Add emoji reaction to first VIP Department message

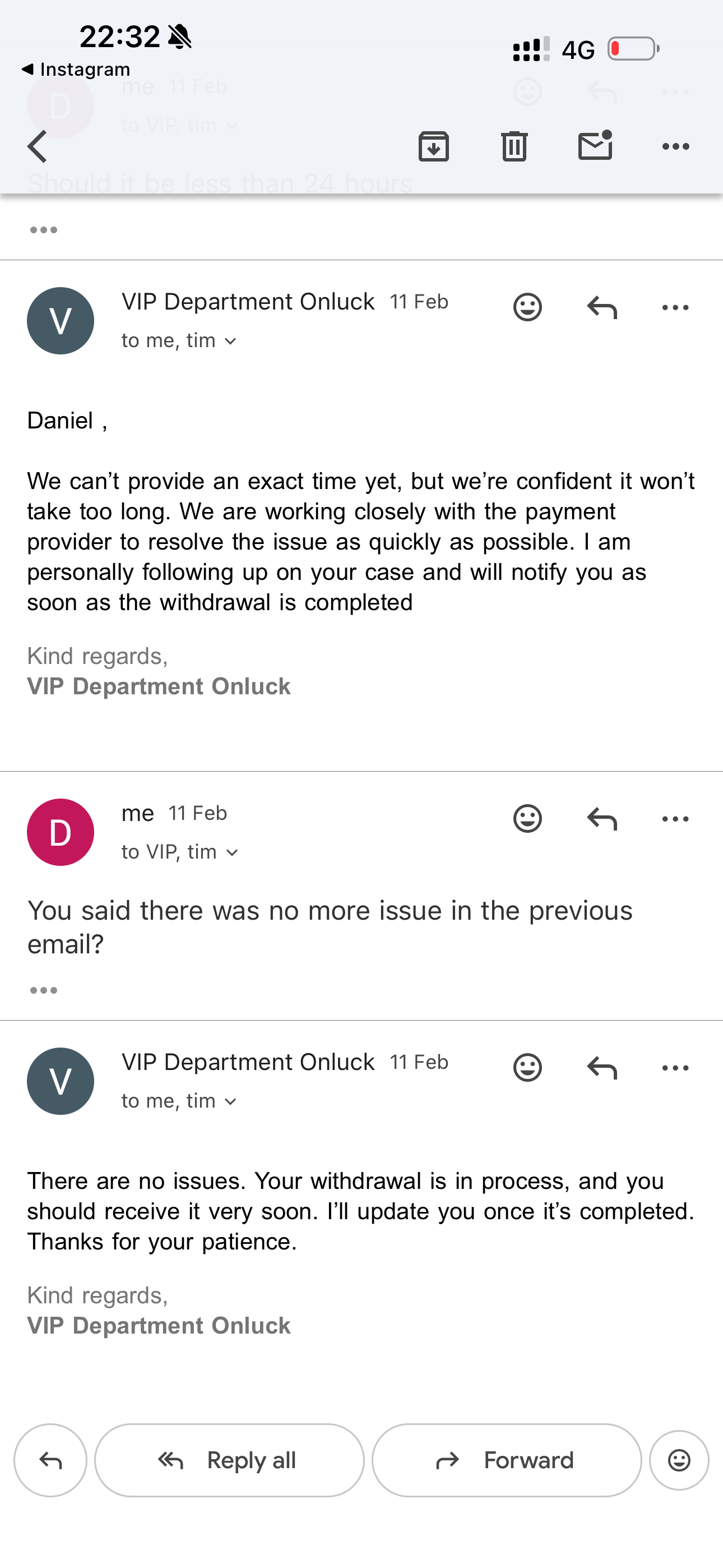coord(527,307)
